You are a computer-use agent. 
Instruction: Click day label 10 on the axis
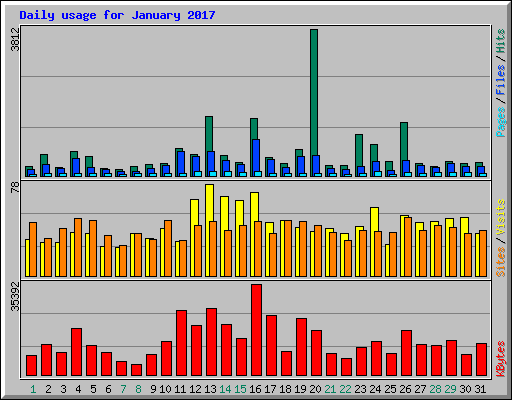[x=165, y=389]
